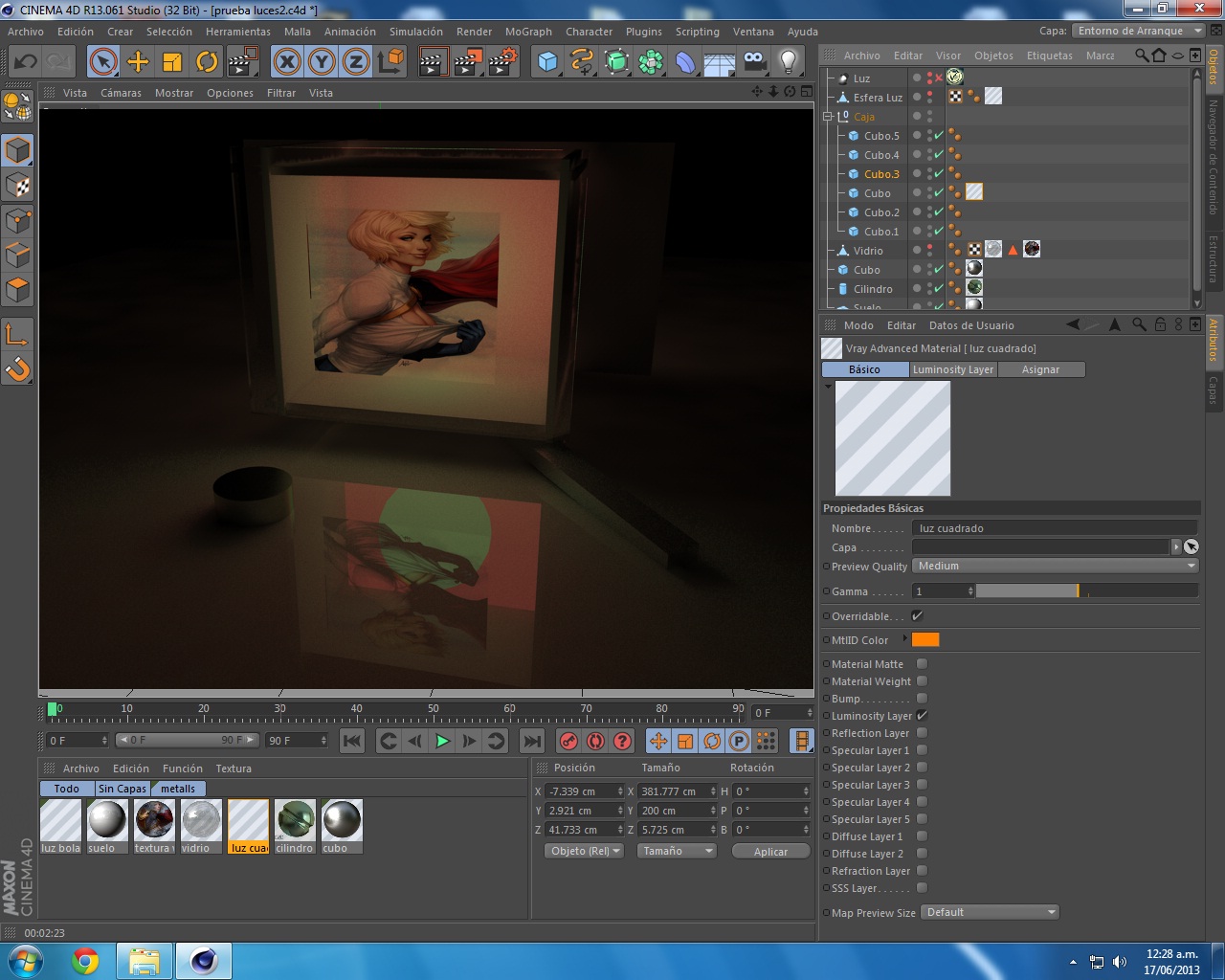Toggle the X axis lock

click(x=287, y=62)
